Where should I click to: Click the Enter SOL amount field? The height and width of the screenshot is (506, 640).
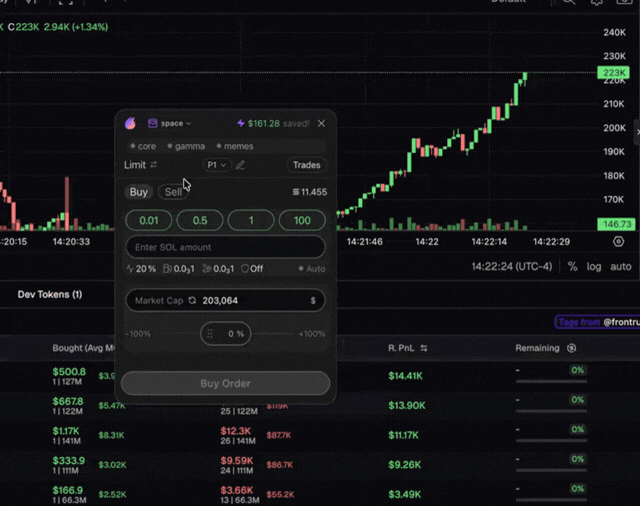[225, 247]
